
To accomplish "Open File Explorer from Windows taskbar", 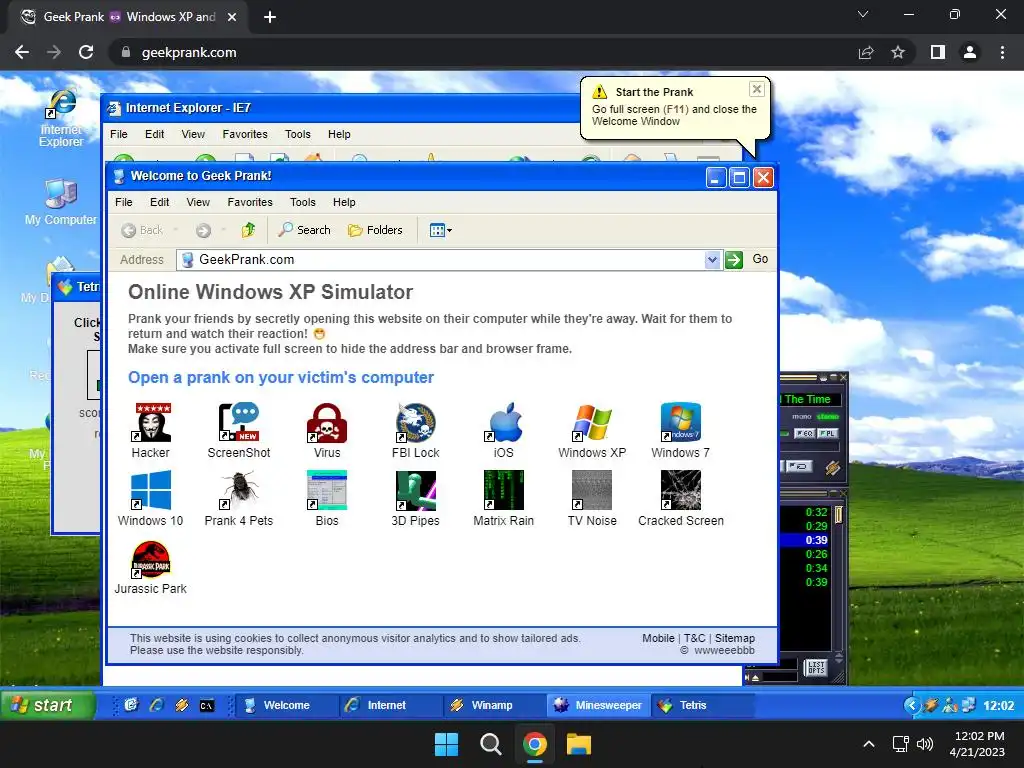I will (x=579, y=744).
